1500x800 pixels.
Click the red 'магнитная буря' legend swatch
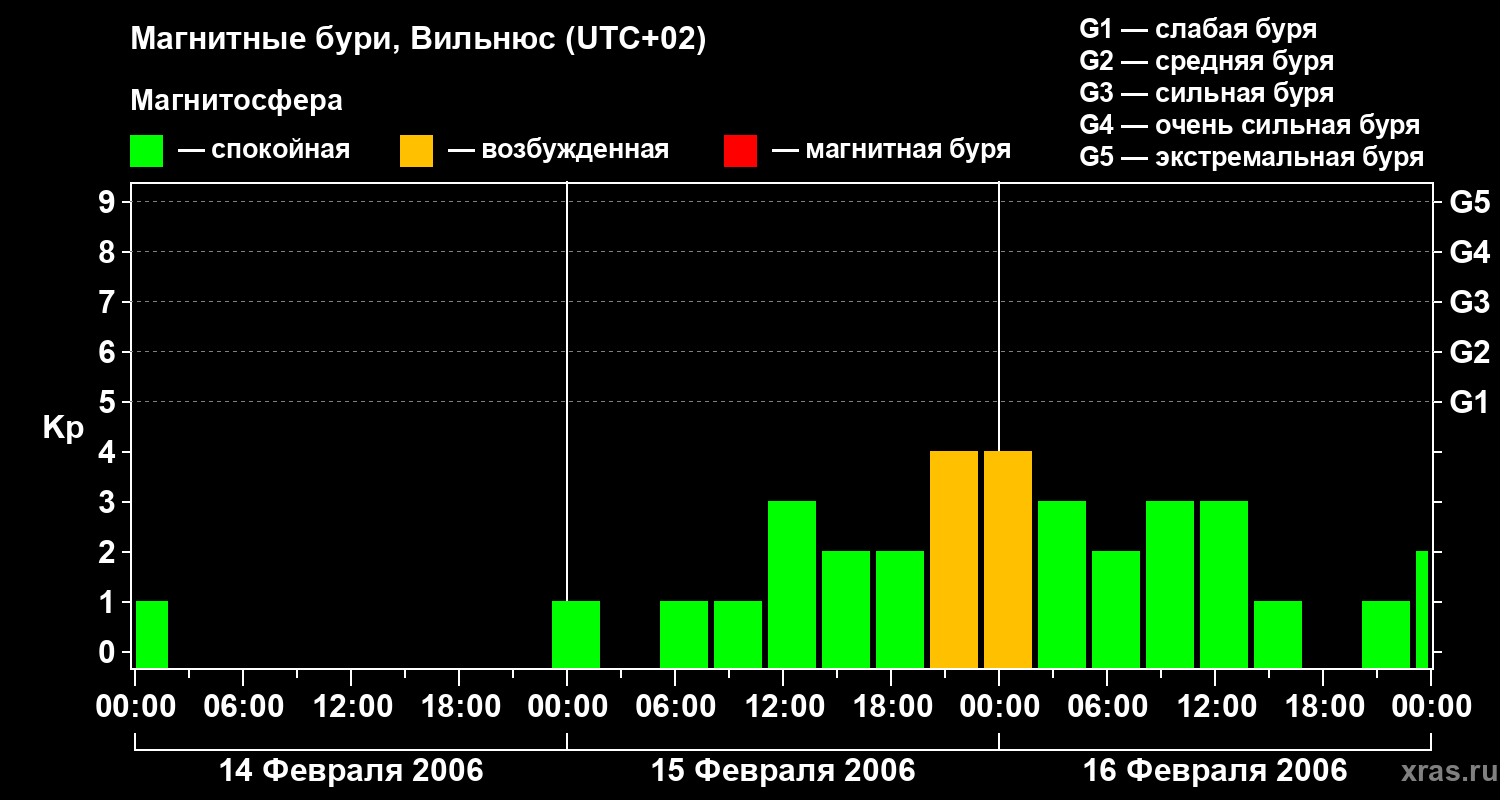[x=740, y=151]
